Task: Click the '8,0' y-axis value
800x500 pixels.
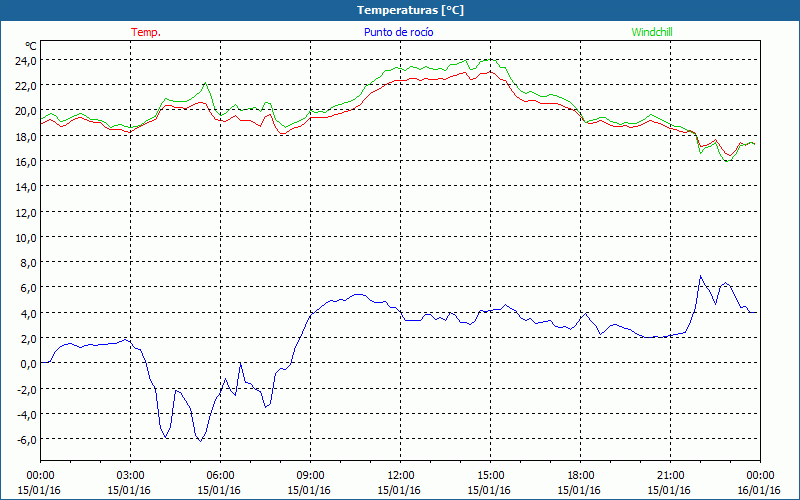Action: 29,263
